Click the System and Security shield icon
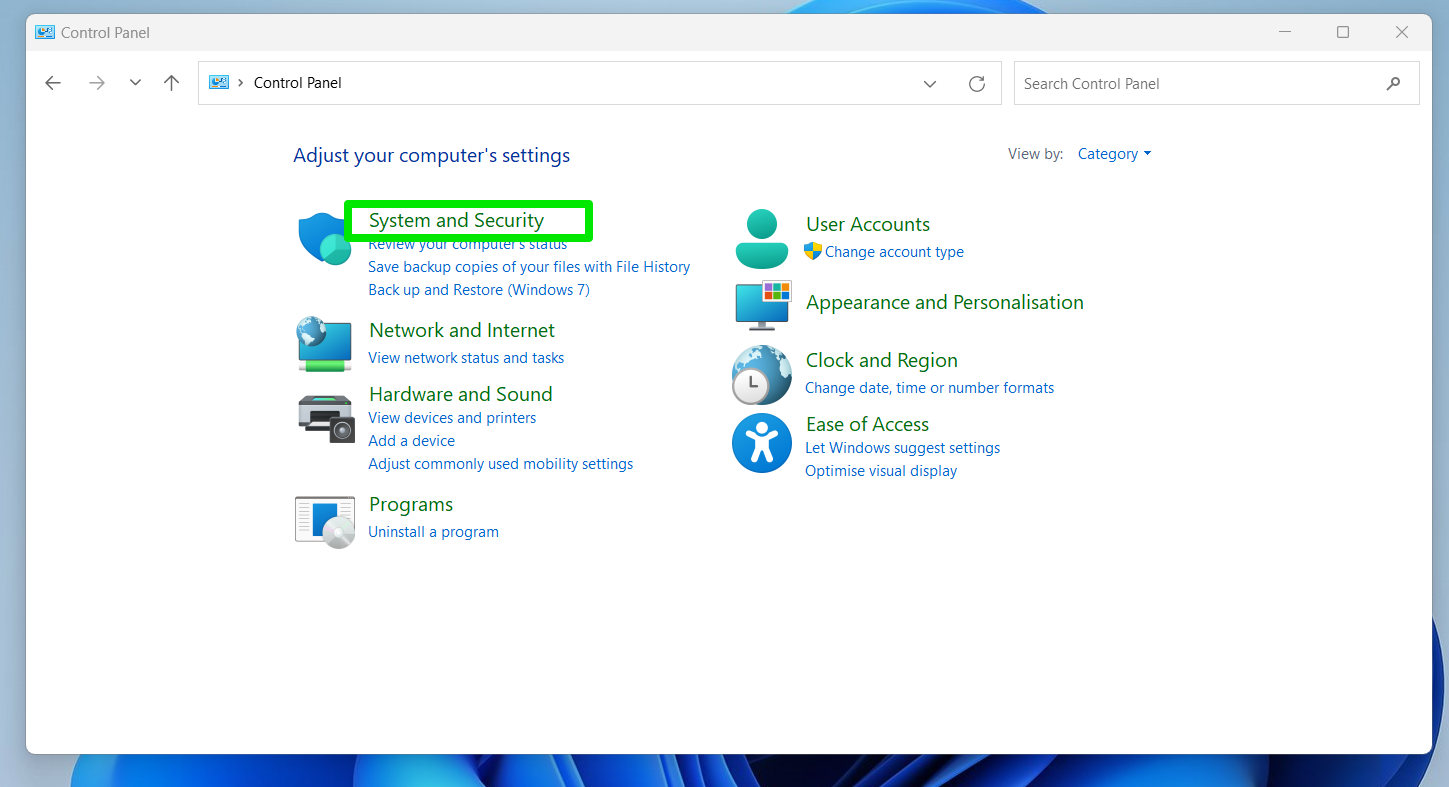1449x787 pixels. point(324,239)
